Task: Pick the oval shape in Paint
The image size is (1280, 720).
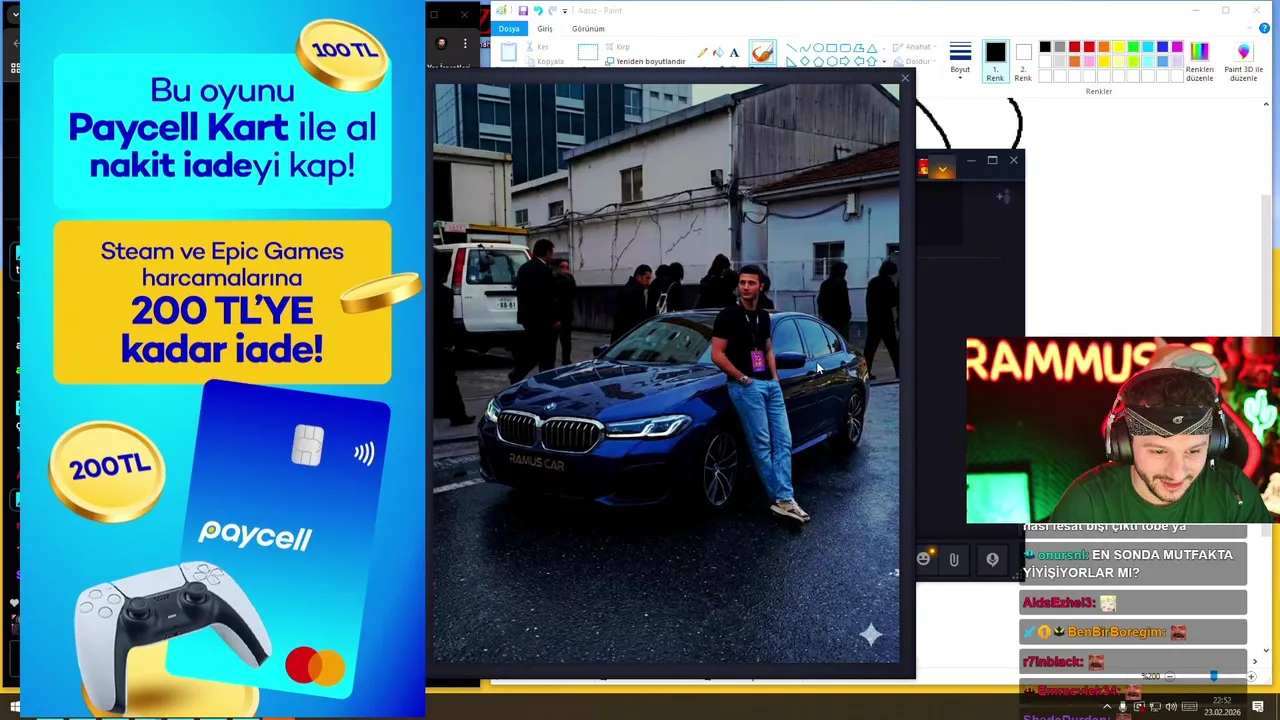Action: point(818,47)
